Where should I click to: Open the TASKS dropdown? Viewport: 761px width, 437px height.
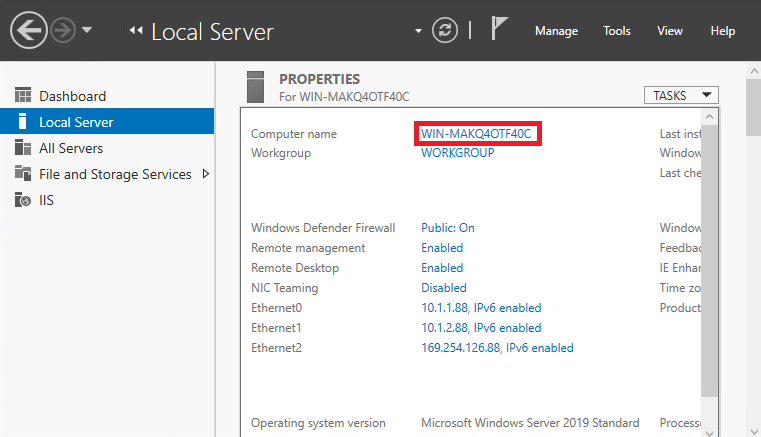tap(682, 95)
